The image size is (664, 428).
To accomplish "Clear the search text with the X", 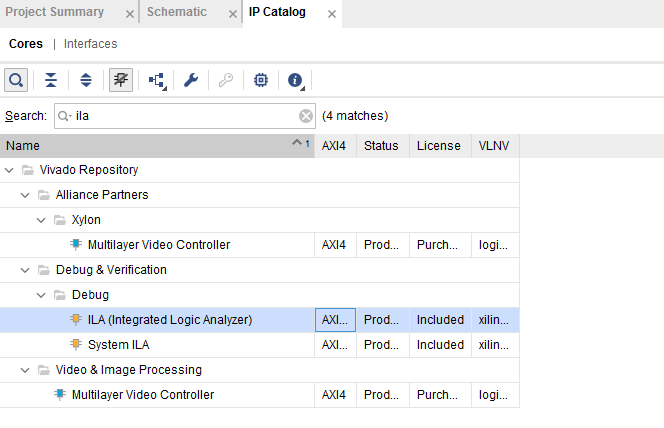I will point(306,116).
